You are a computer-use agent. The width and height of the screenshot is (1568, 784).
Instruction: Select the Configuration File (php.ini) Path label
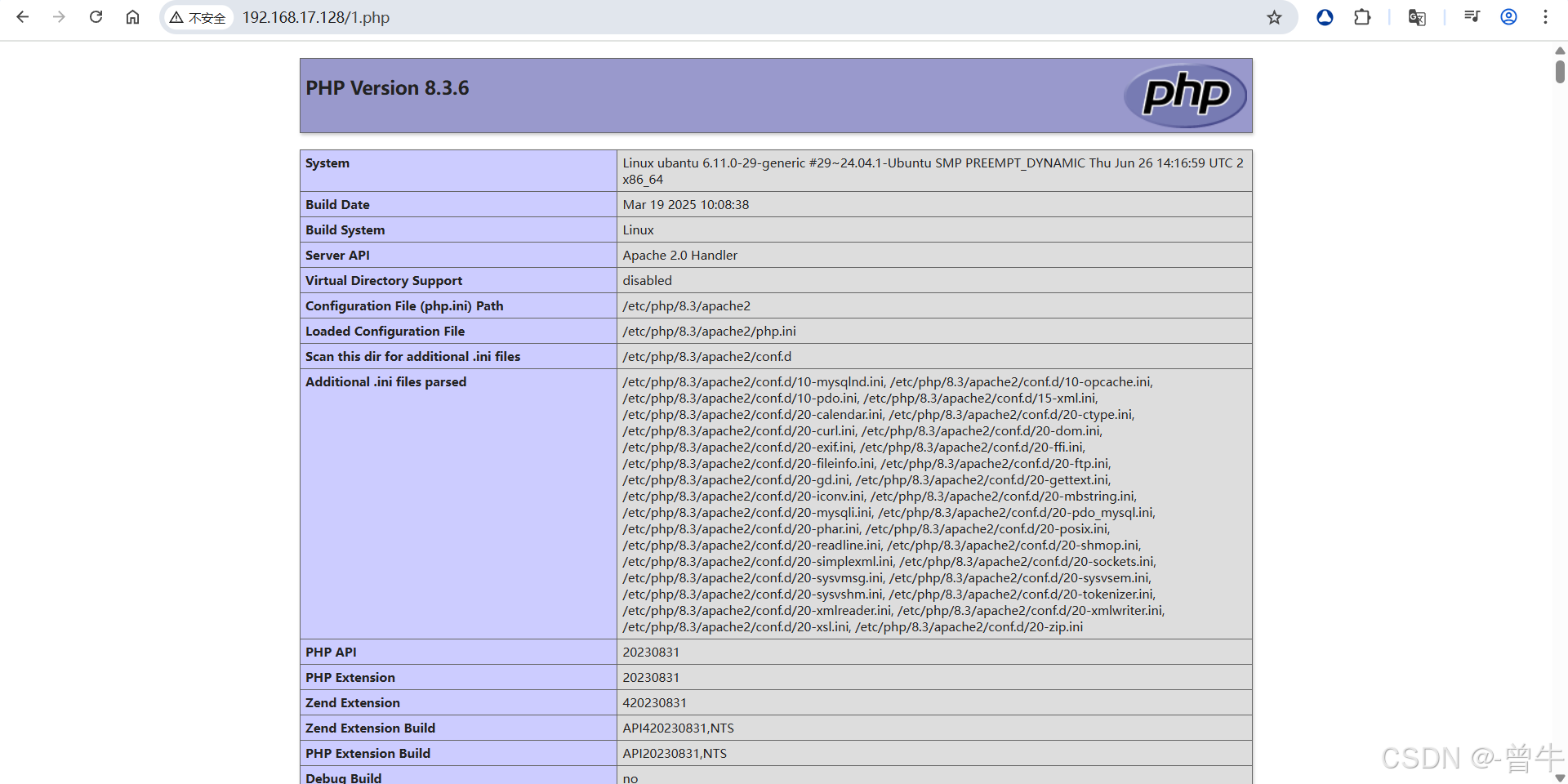pos(404,306)
